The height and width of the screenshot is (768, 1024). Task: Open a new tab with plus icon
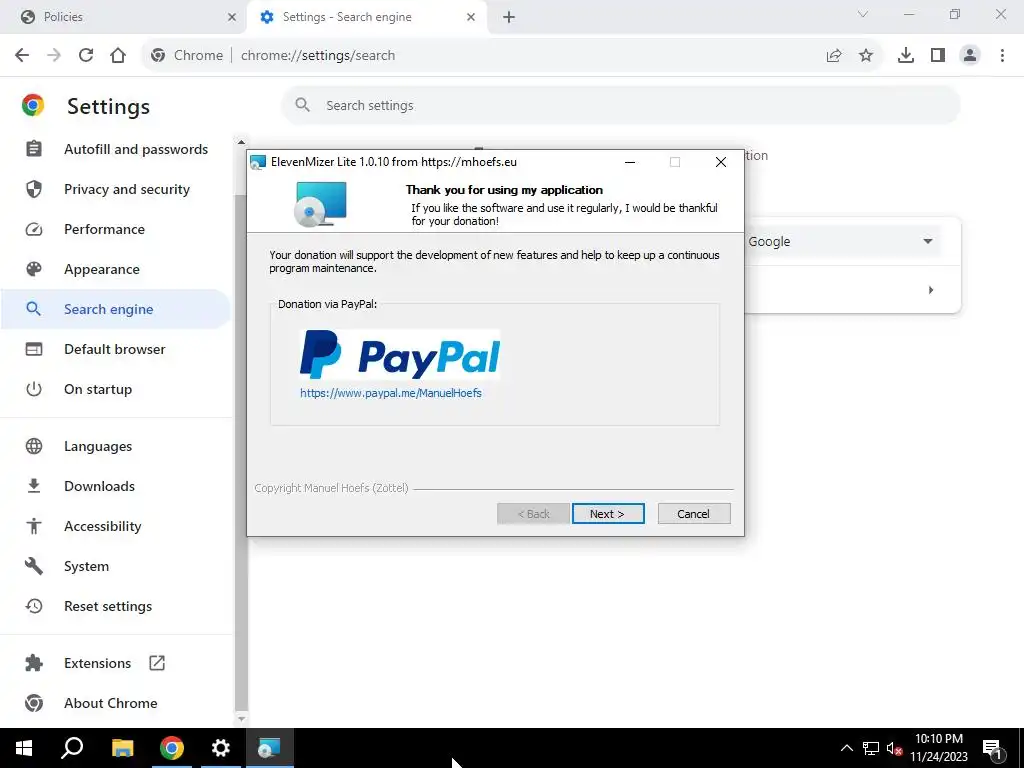pos(509,17)
